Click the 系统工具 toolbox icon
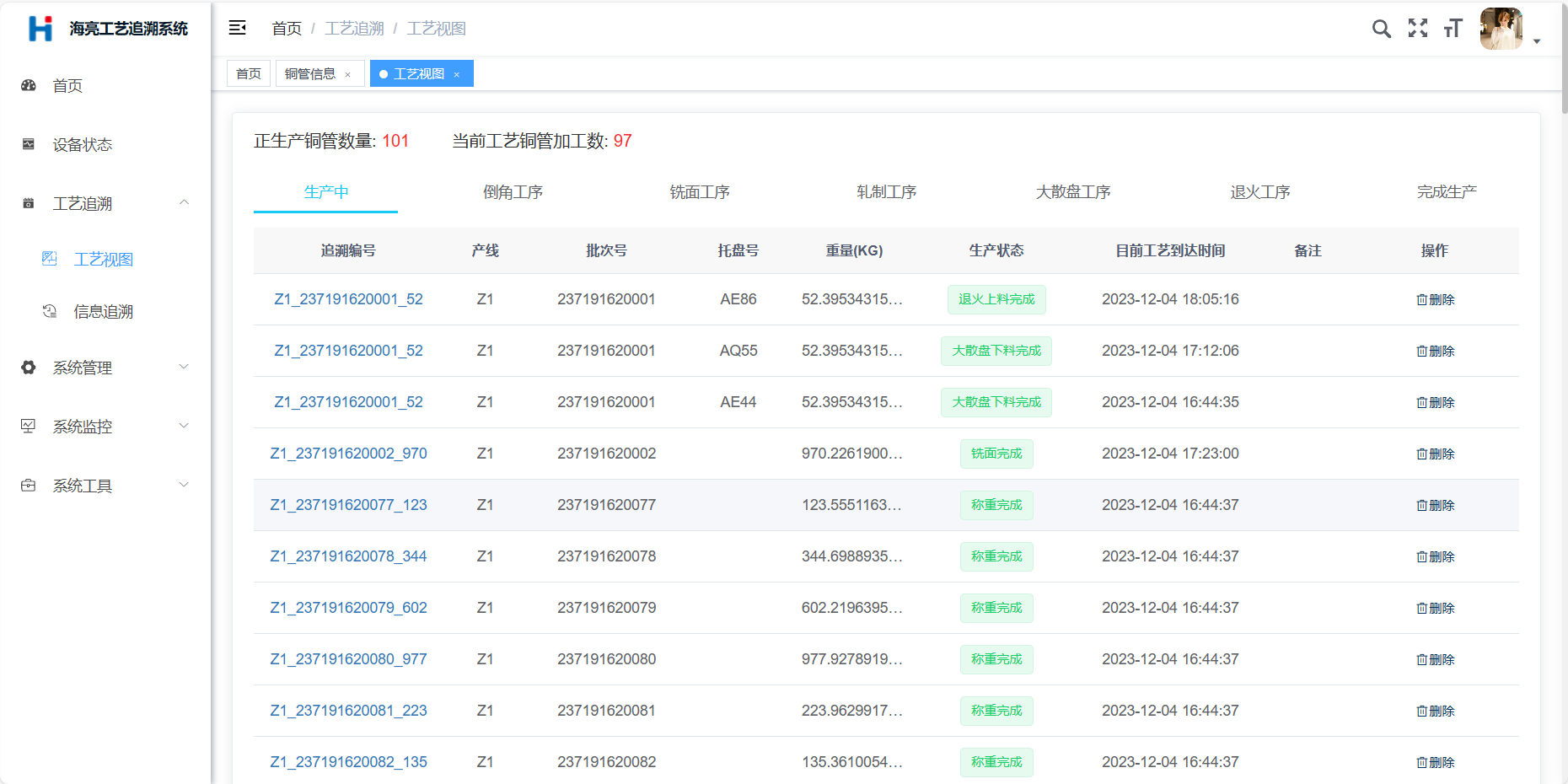 pyautogui.click(x=29, y=486)
